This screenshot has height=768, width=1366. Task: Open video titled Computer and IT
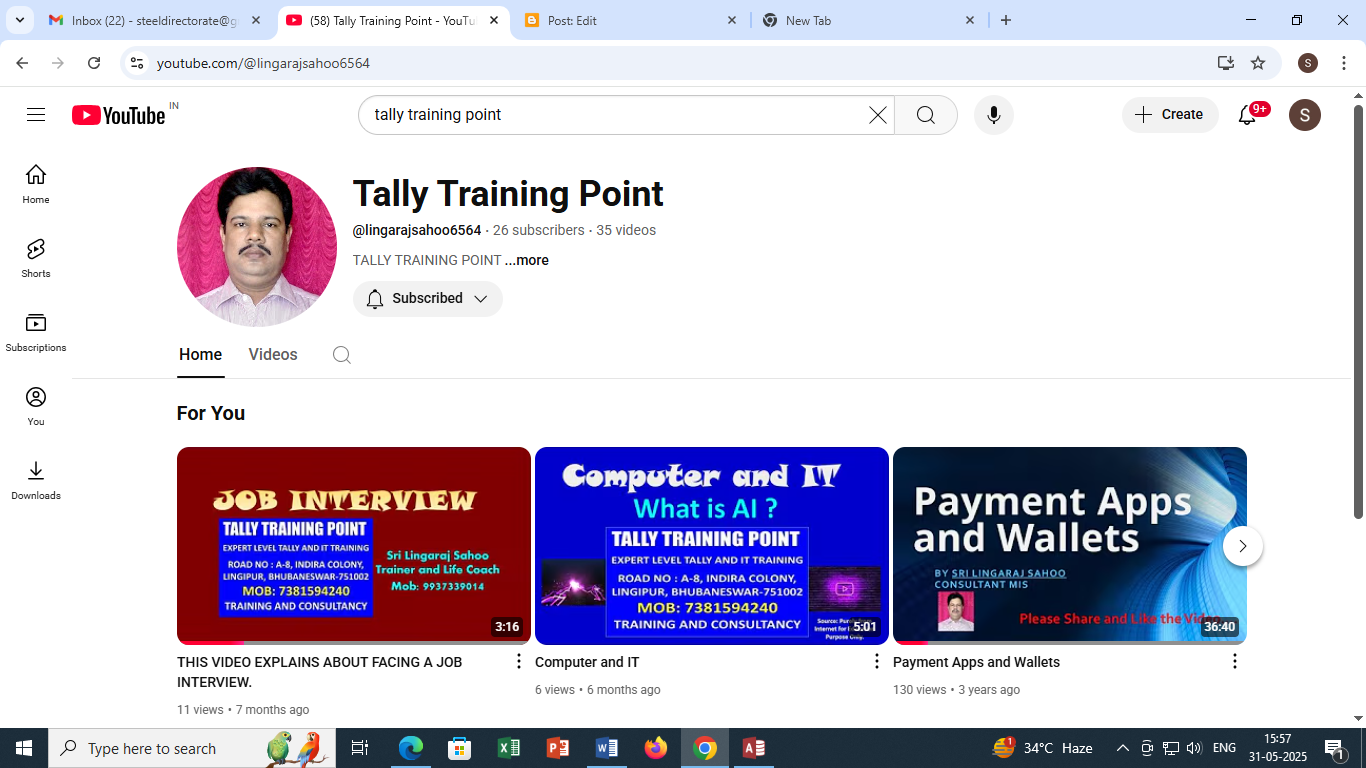(587, 662)
